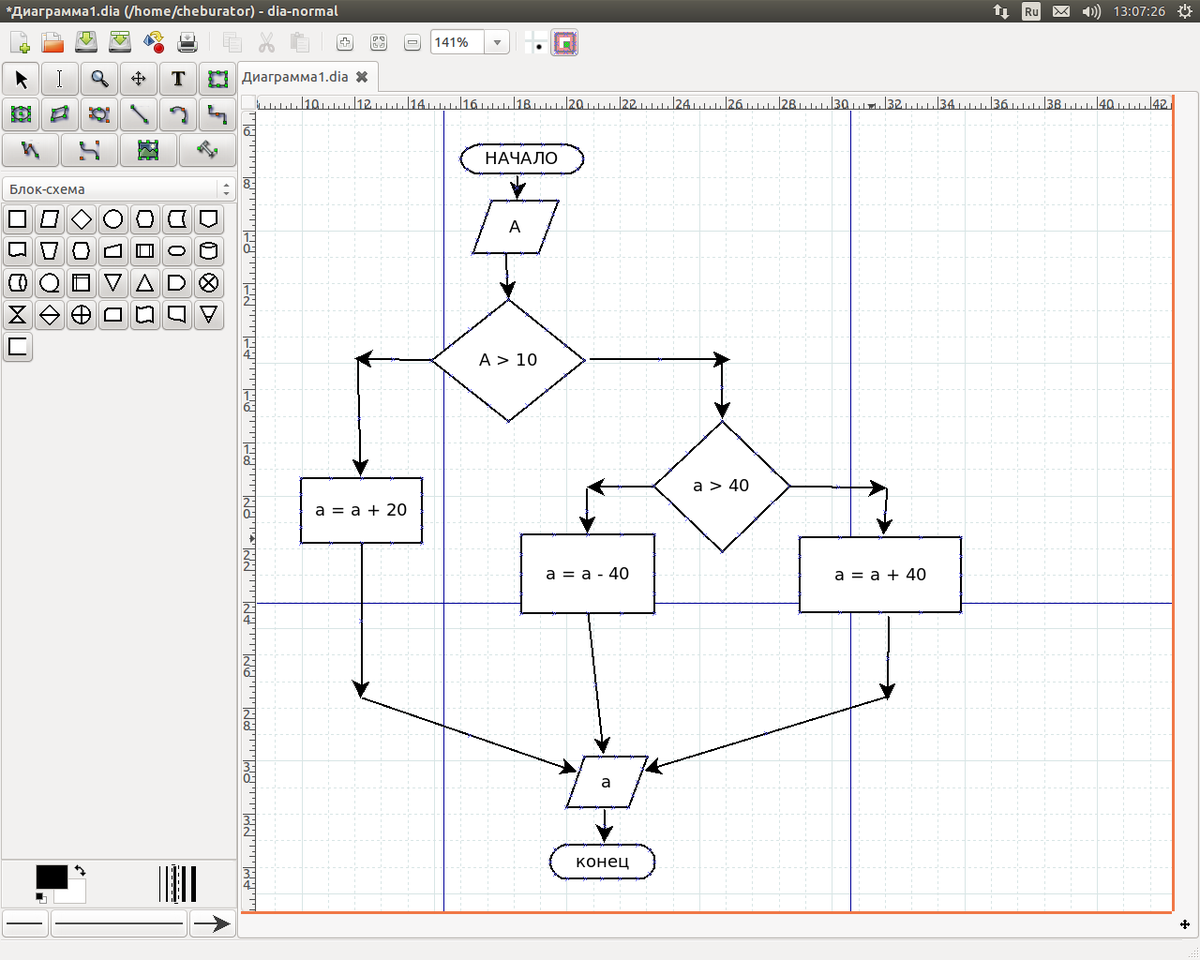Select the Zigzag line tool

[x=217, y=115]
